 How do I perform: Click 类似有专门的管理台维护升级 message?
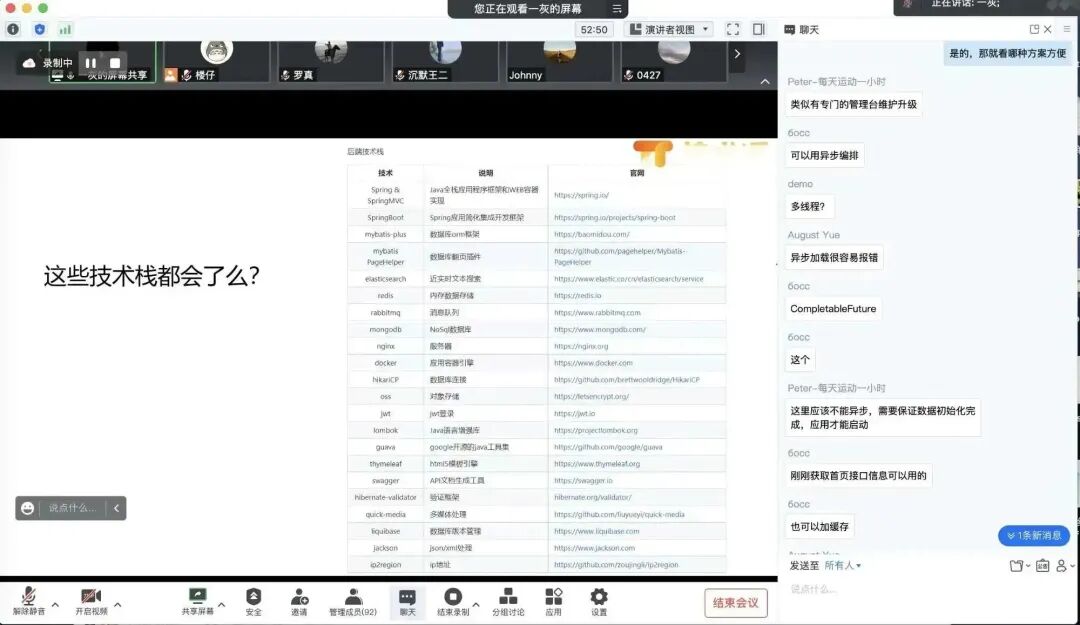click(853, 104)
